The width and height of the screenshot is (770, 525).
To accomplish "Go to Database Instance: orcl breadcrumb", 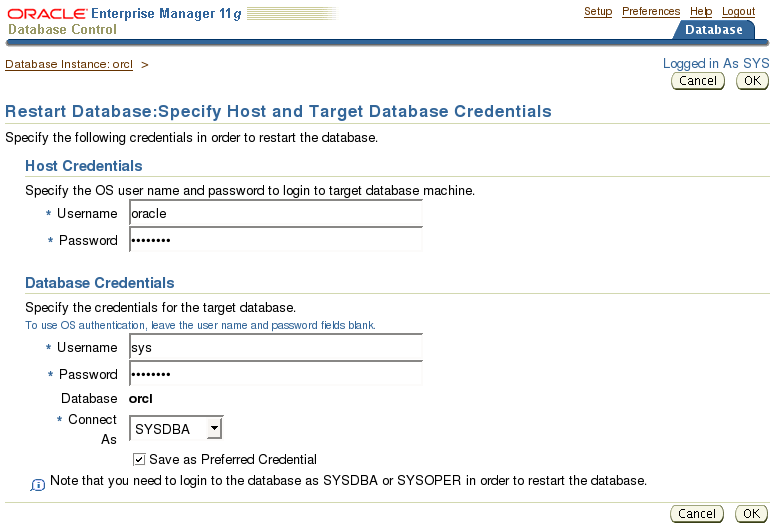I will [69, 64].
